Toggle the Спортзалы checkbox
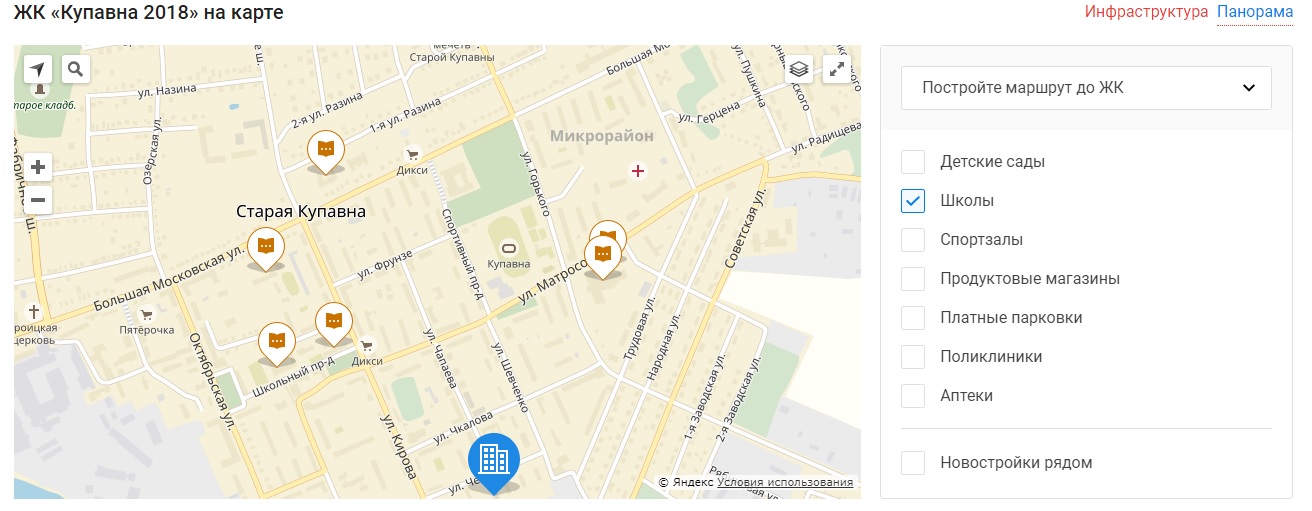1312x511 pixels. [x=912, y=240]
